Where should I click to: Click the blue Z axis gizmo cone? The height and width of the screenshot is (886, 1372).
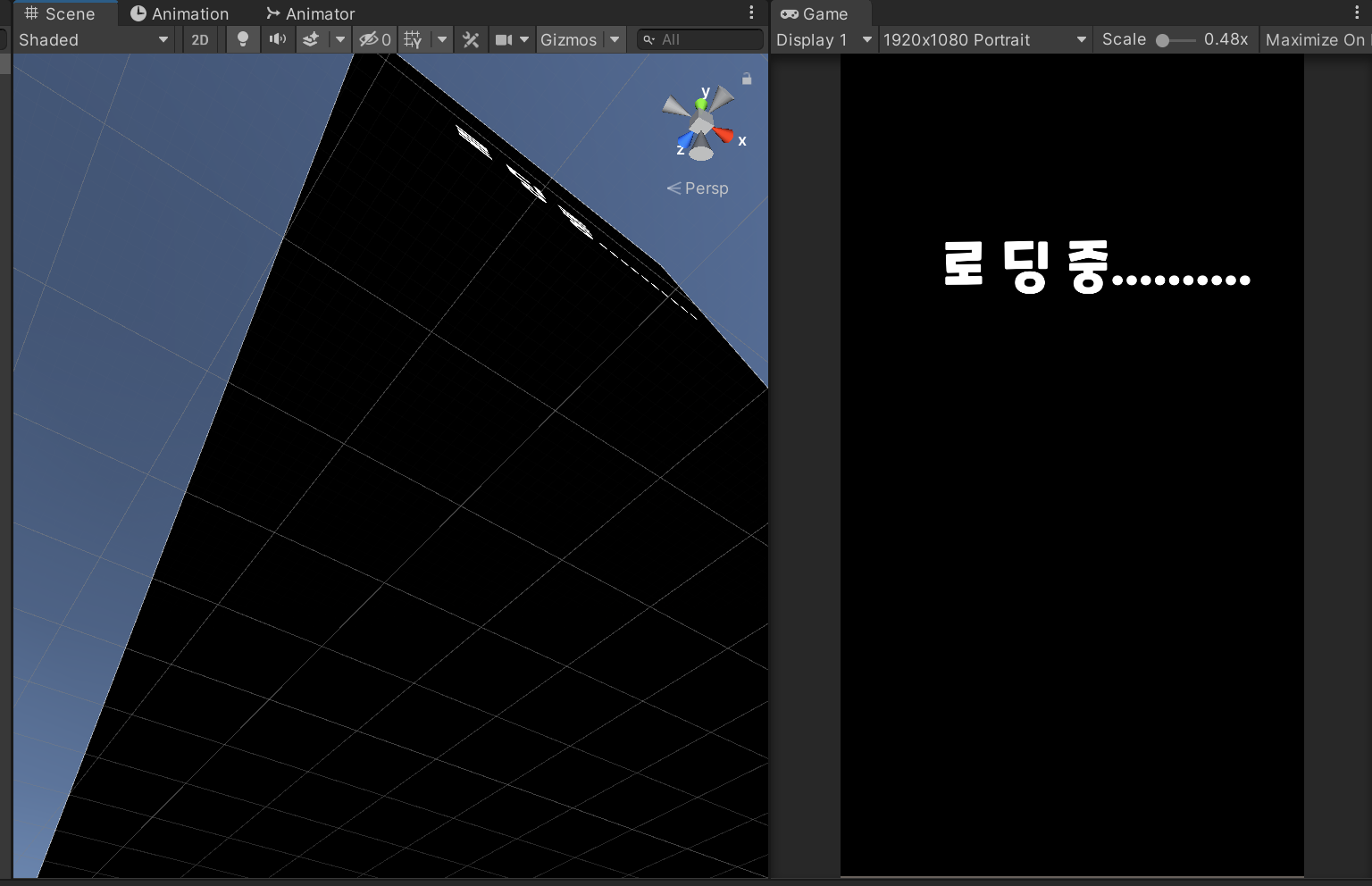(685, 140)
